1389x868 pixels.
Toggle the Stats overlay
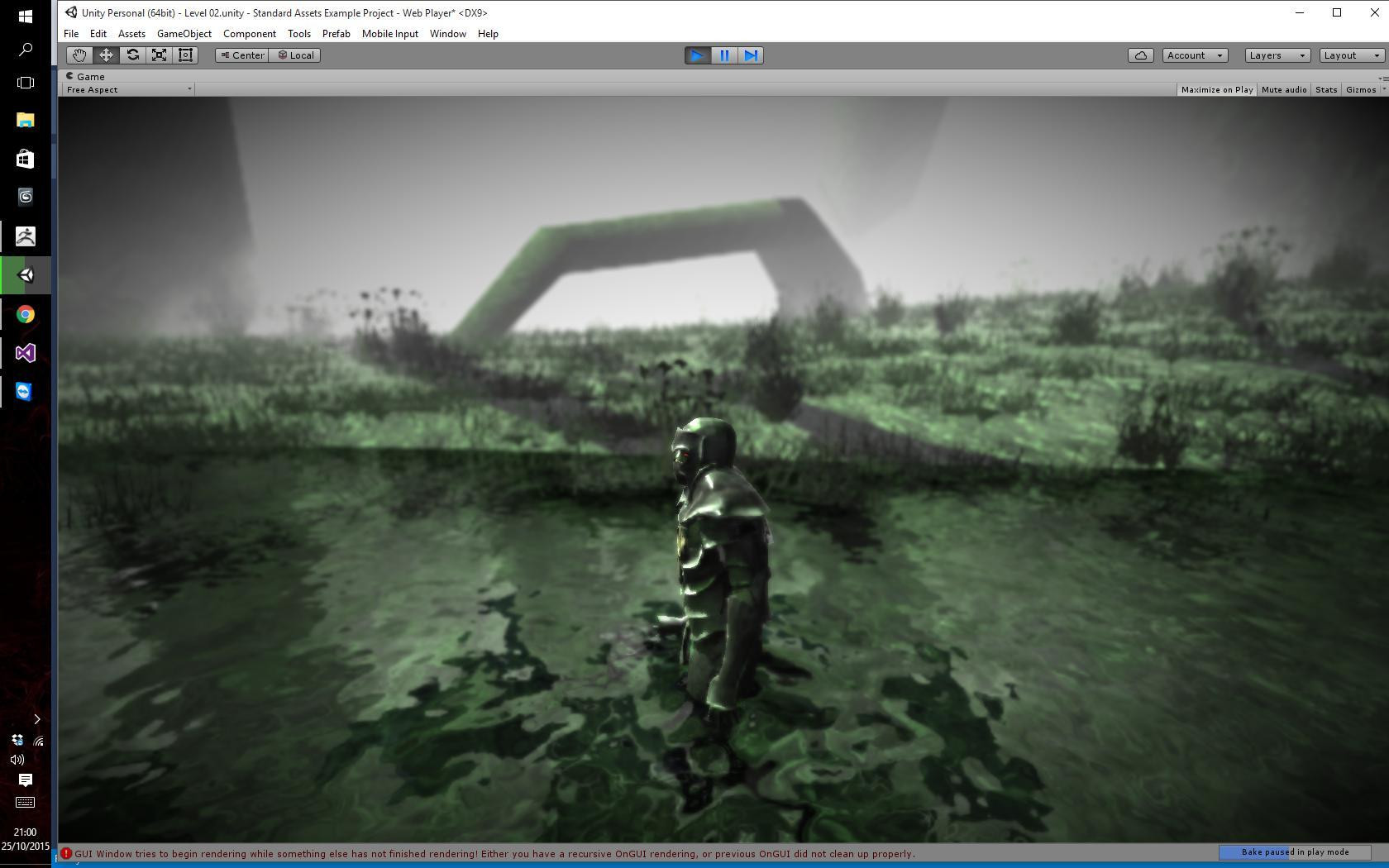[x=1326, y=89]
